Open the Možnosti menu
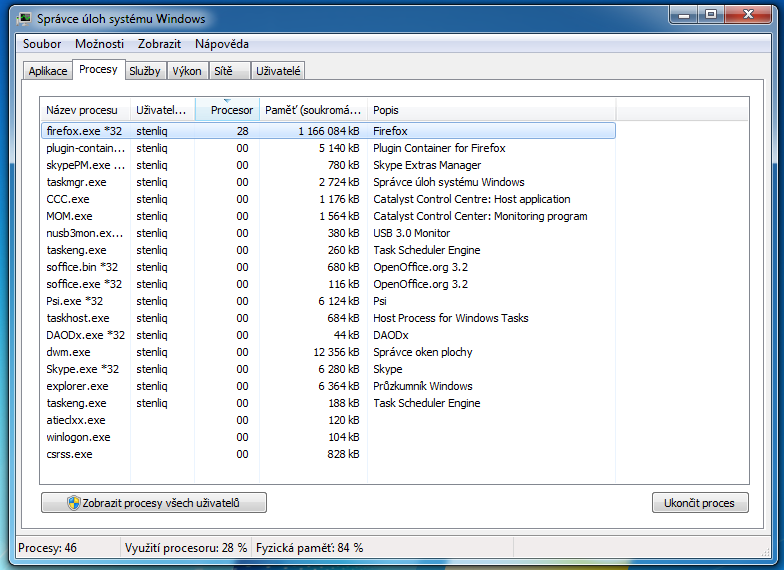 100,44
